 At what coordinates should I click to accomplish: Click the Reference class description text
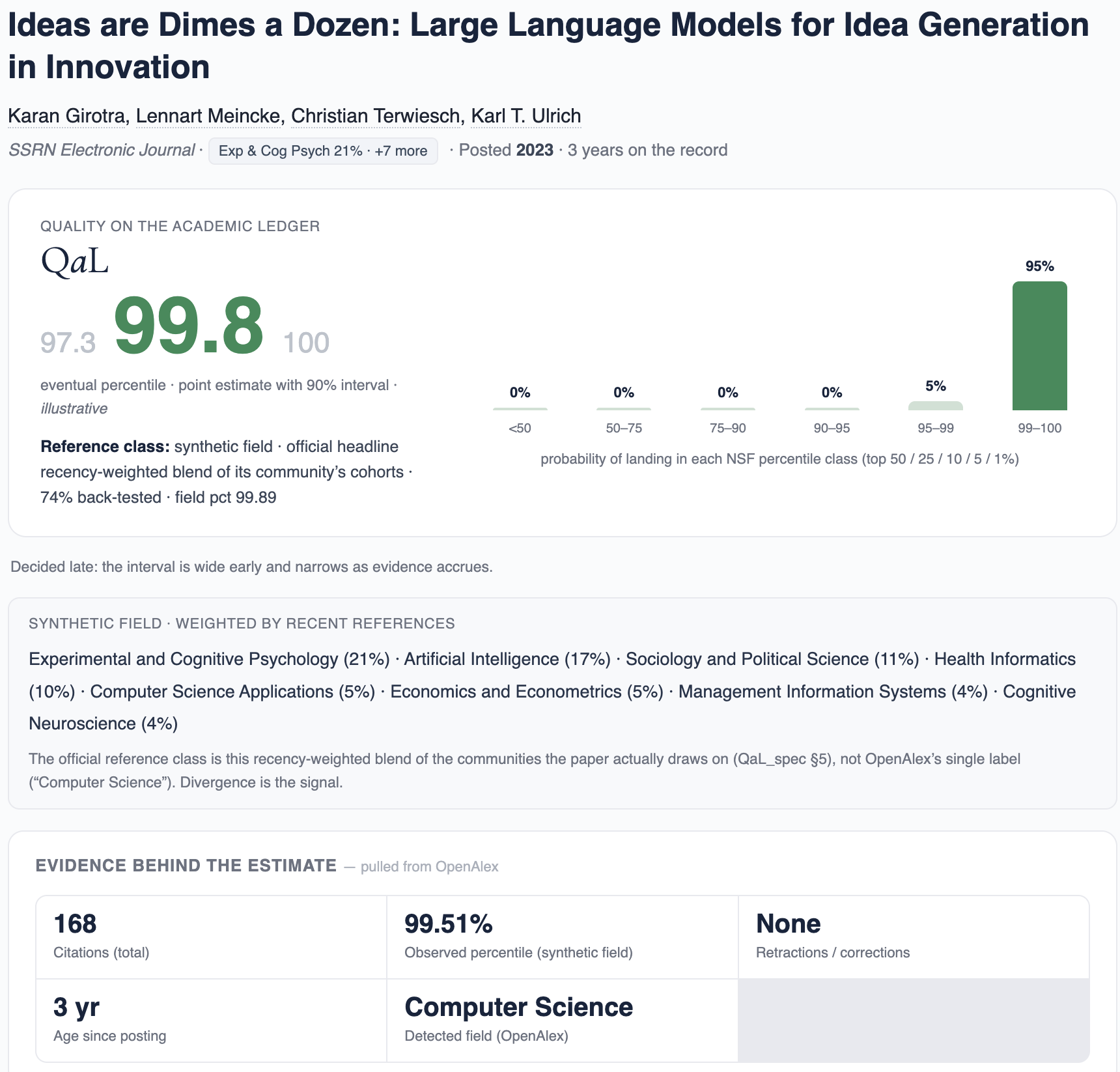(x=227, y=472)
